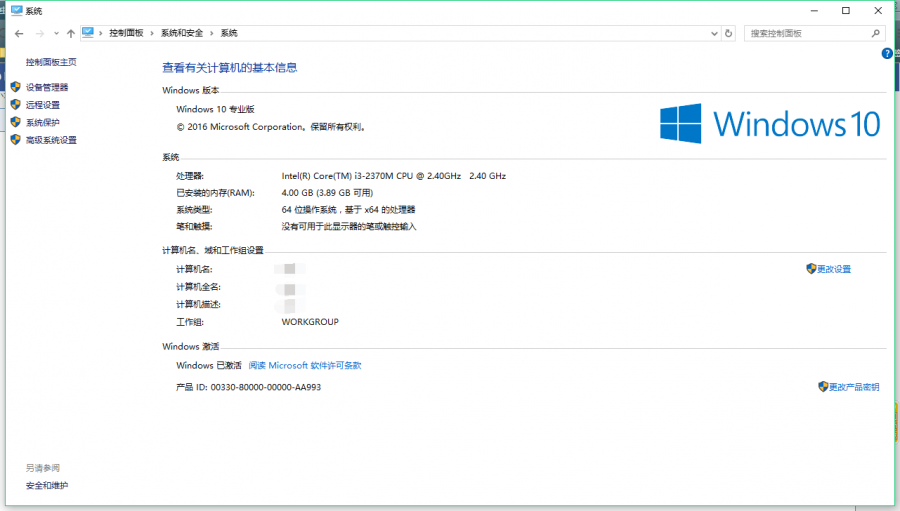The image size is (900, 511).
Task: Click shield icon beside 设备管理器
Action: [15, 87]
